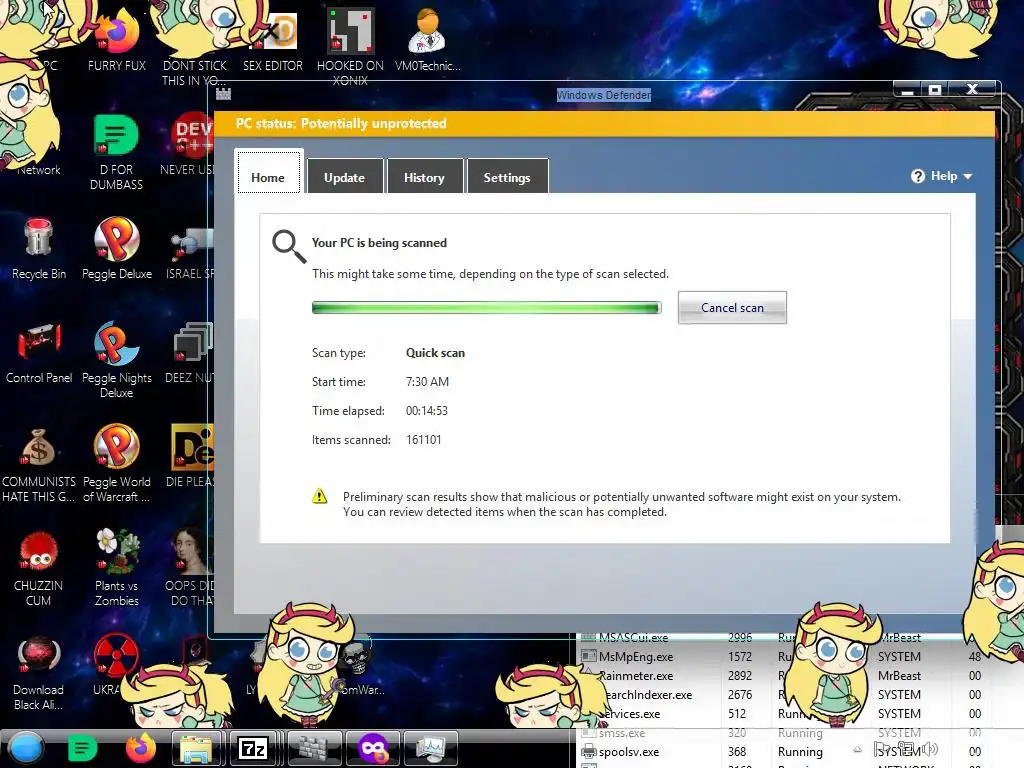
Task: Select MsMpEng.exe row in Task Manager
Action: coord(782,656)
